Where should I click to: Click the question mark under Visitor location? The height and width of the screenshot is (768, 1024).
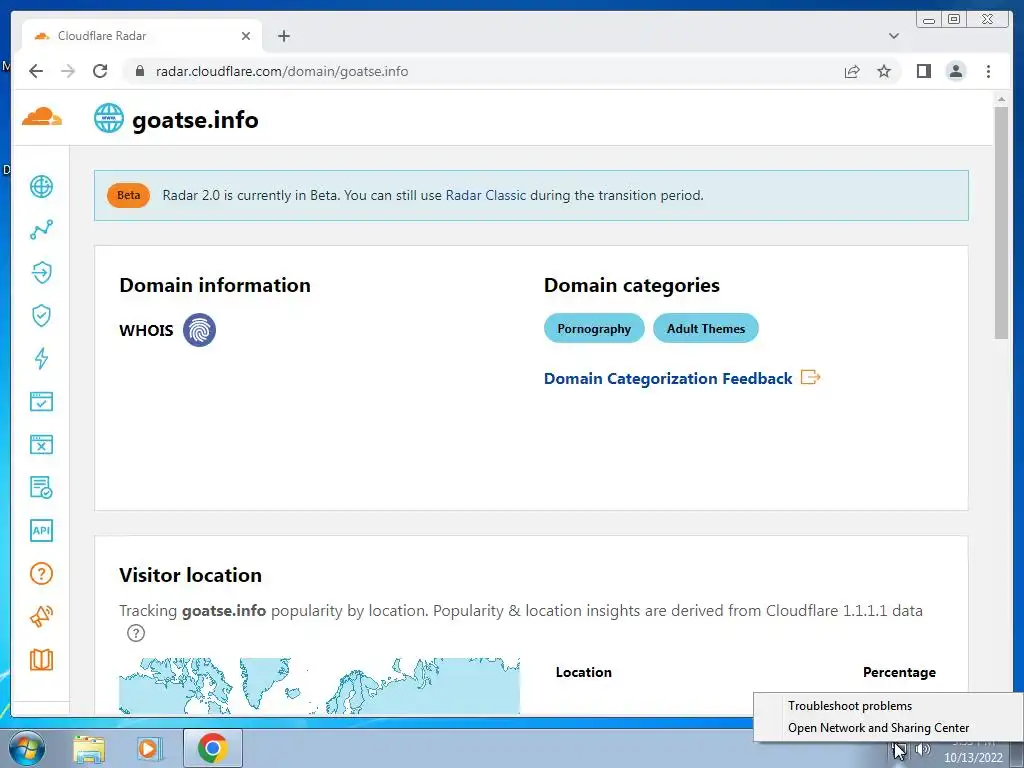pyautogui.click(x=136, y=633)
